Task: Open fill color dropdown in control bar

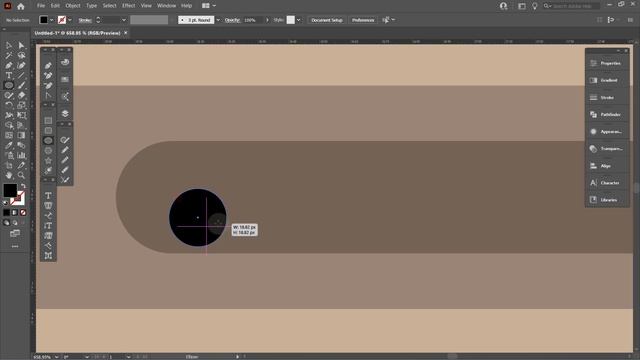Action: click(x=52, y=20)
